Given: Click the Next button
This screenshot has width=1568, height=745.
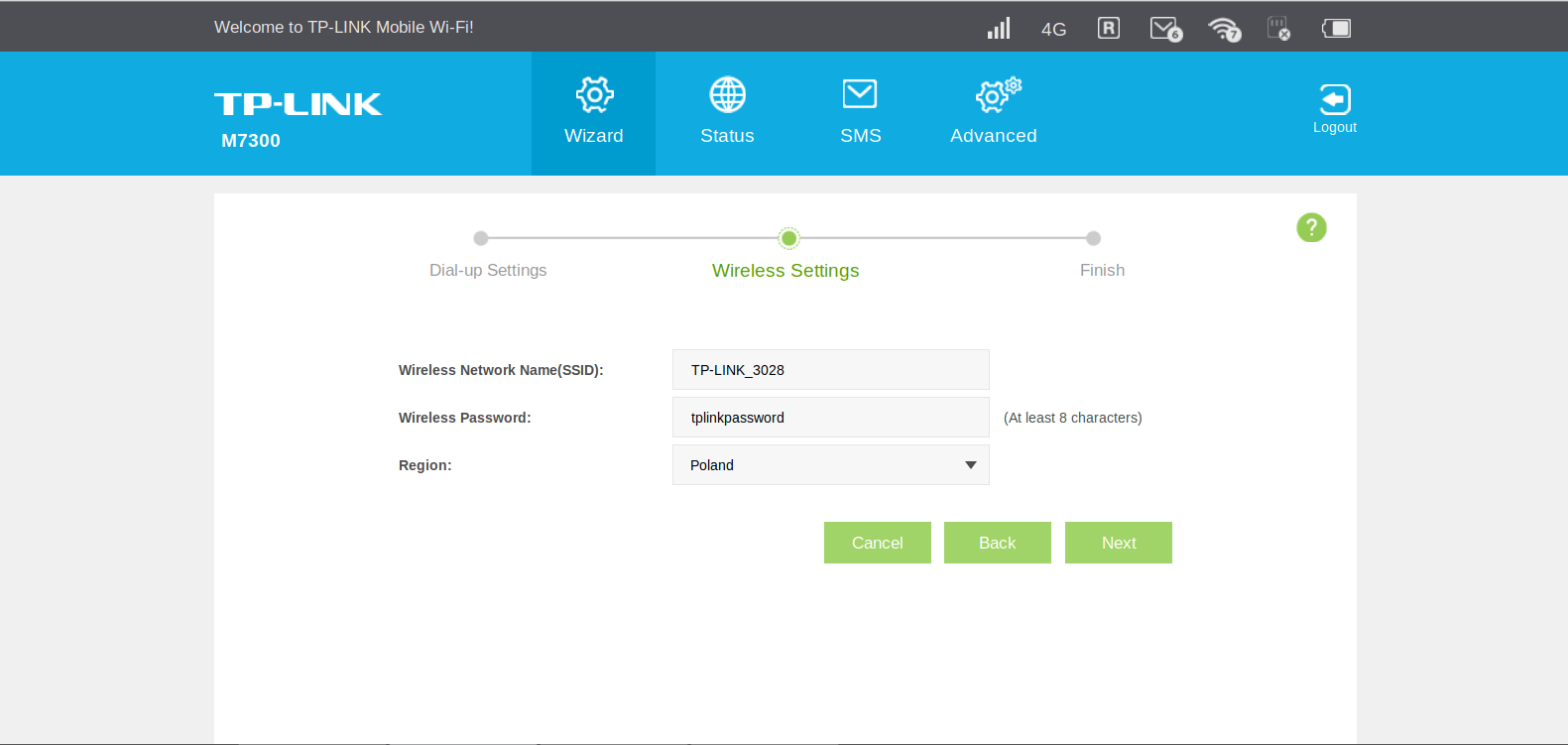Looking at the screenshot, I should (1119, 543).
